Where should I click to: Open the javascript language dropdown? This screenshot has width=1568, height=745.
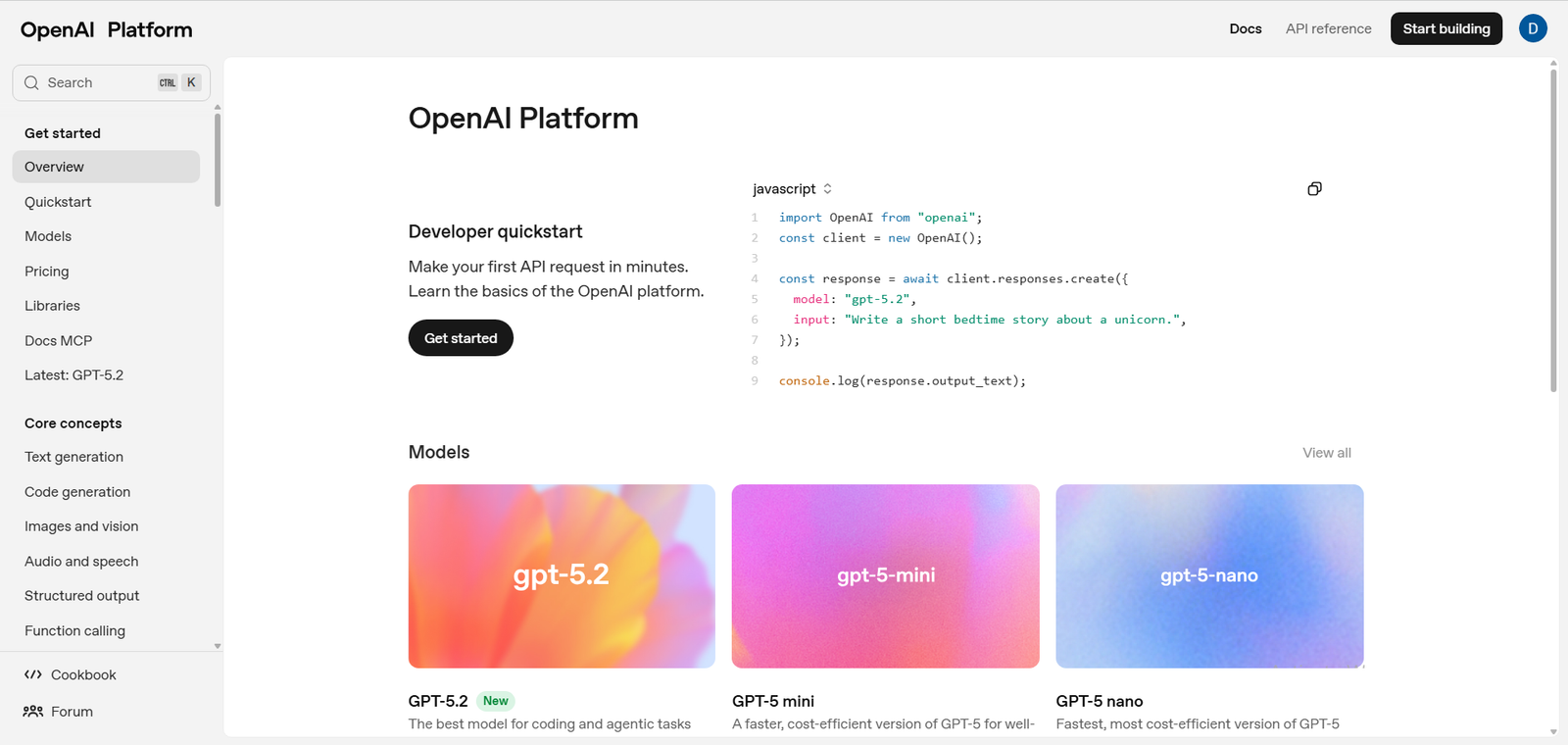(792, 189)
